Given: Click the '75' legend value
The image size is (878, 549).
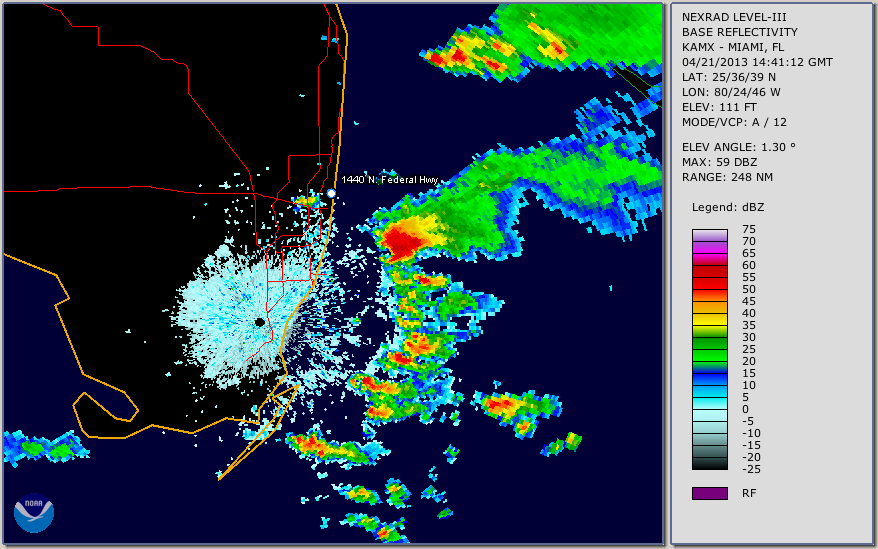Looking at the screenshot, I should (749, 229).
